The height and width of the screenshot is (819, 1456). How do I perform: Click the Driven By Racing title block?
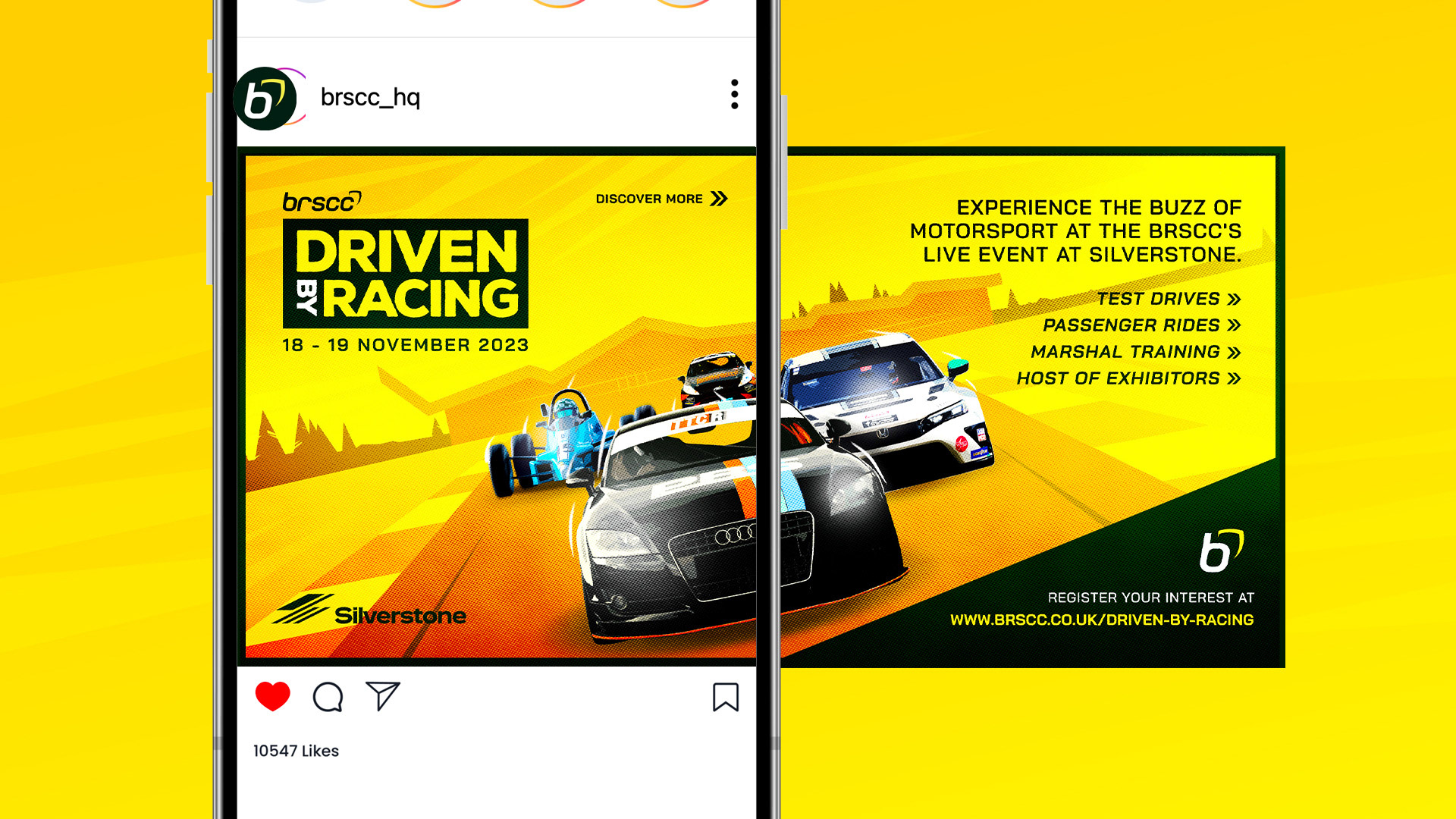click(x=405, y=274)
